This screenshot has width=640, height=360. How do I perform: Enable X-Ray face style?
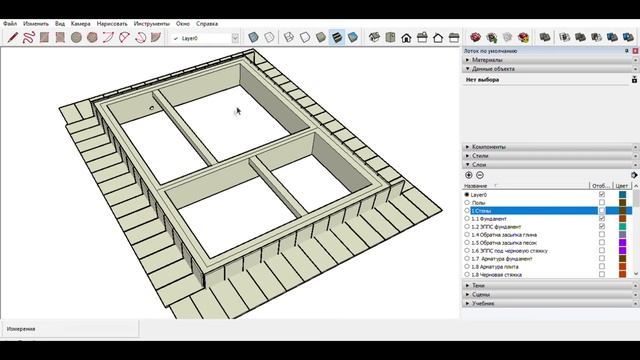tap(253, 38)
